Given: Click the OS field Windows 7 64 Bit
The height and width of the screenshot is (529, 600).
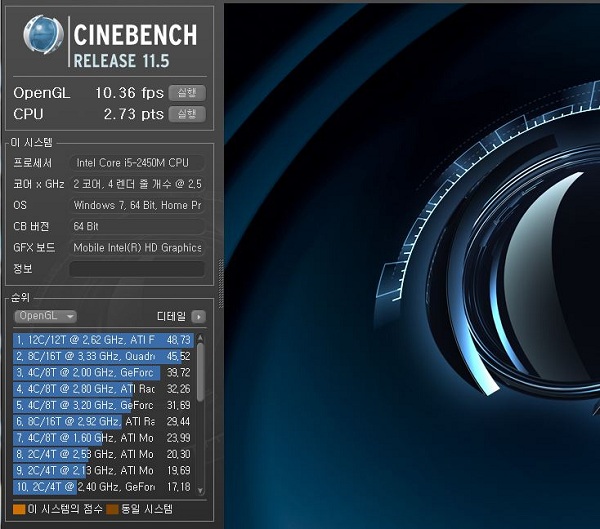Looking at the screenshot, I should pos(137,205).
